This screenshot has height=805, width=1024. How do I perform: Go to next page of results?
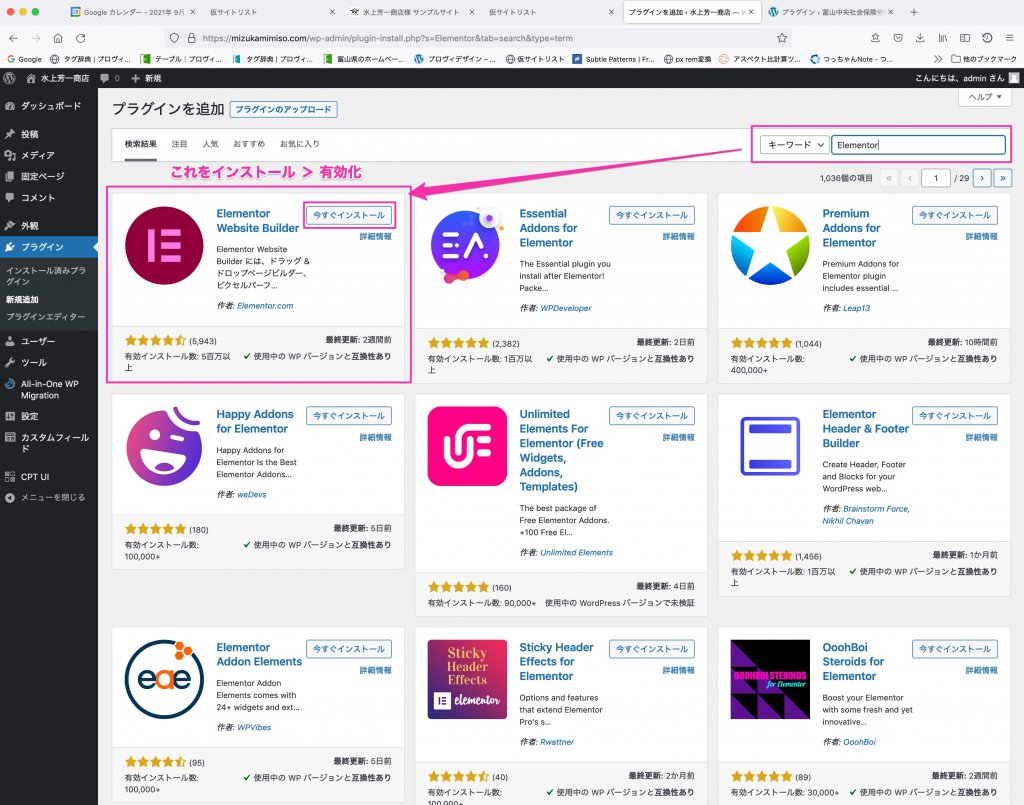pyautogui.click(x=982, y=178)
